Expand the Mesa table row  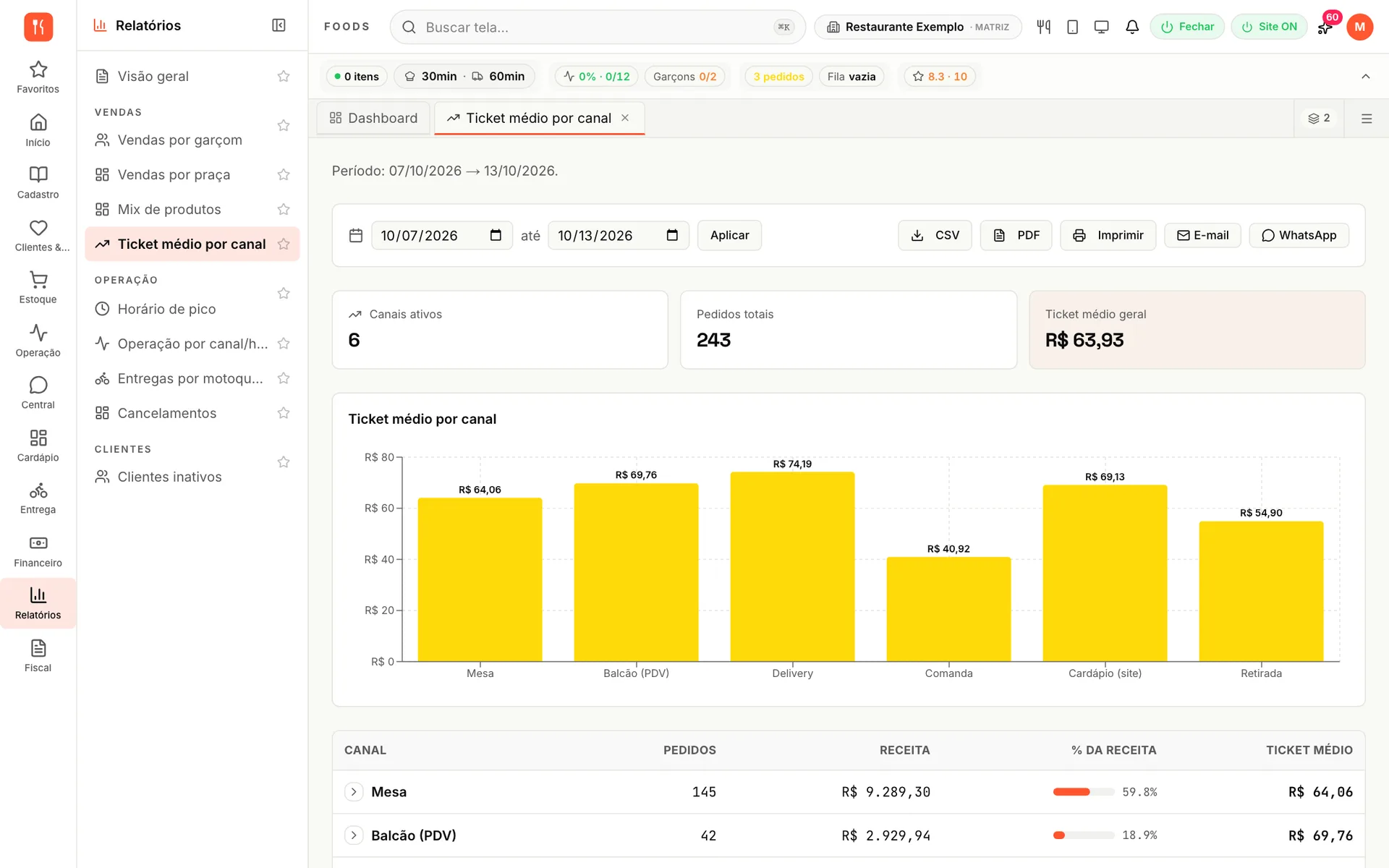point(354,791)
